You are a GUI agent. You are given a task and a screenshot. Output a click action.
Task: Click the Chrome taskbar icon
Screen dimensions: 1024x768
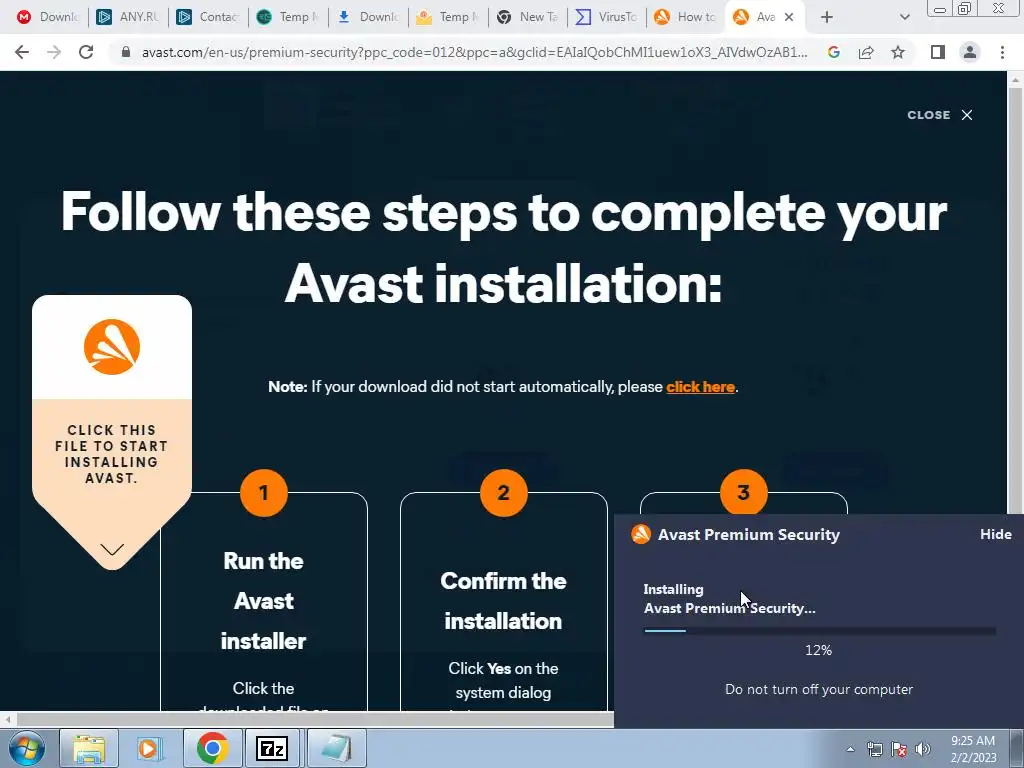pyautogui.click(x=212, y=748)
